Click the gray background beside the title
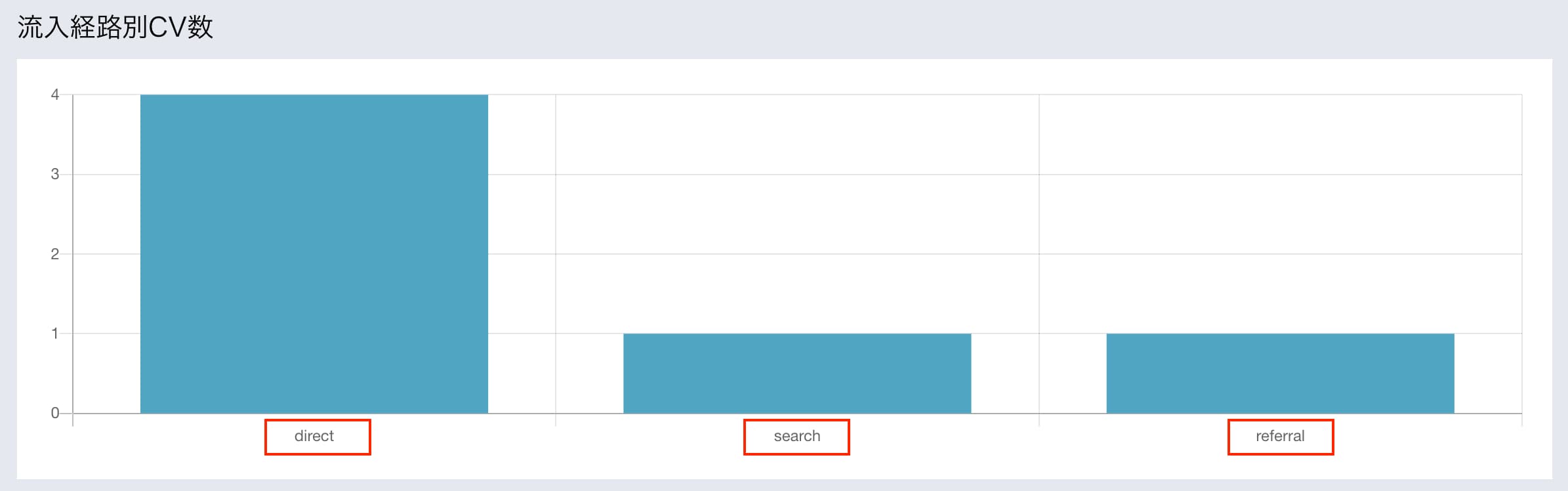The height and width of the screenshot is (491, 1568). pyautogui.click(x=853, y=28)
